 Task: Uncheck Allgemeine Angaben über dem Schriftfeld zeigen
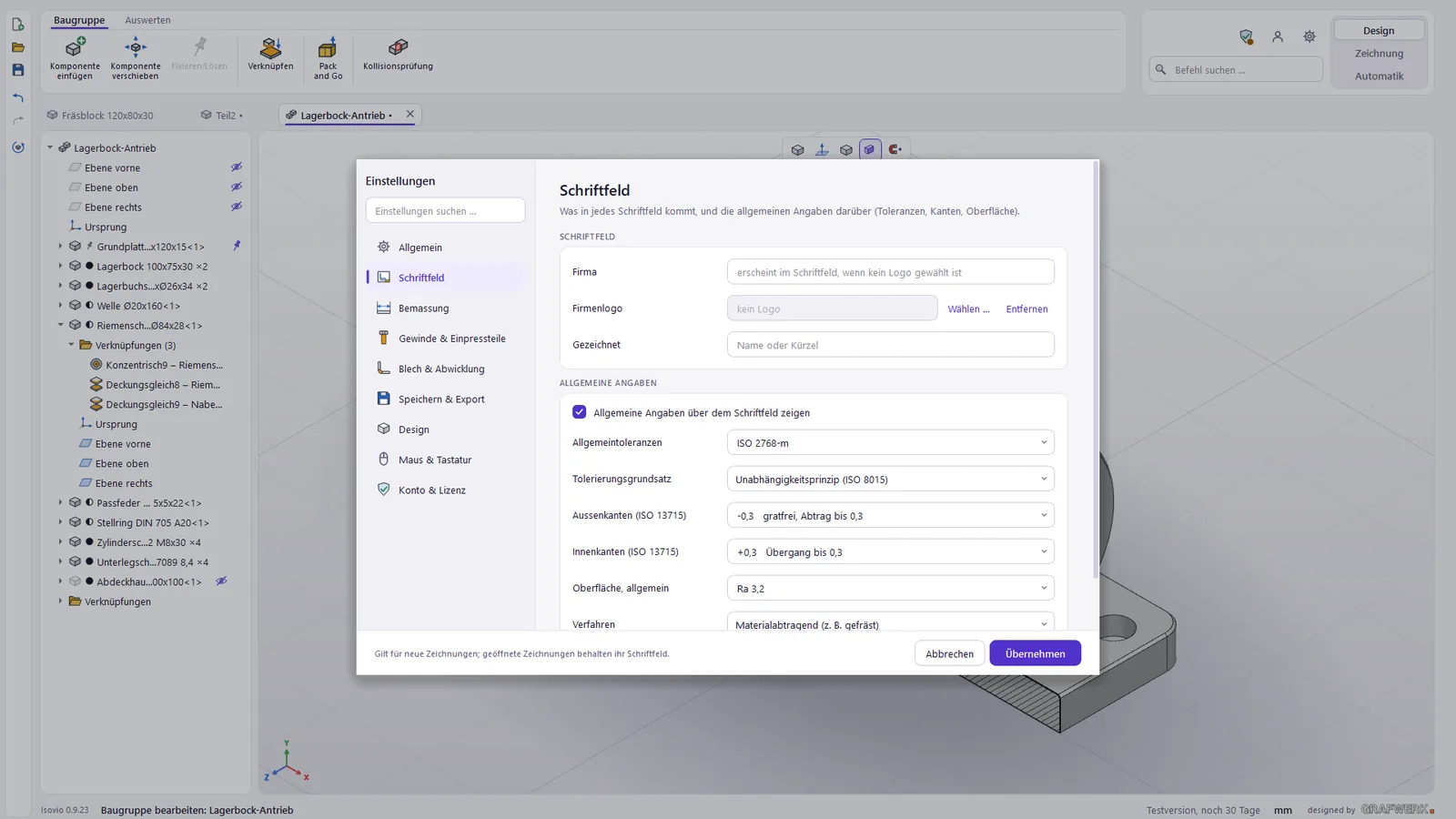580,412
